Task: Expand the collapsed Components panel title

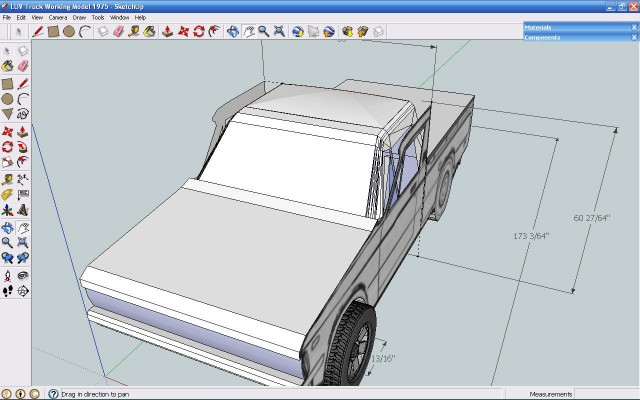Action: coord(542,37)
